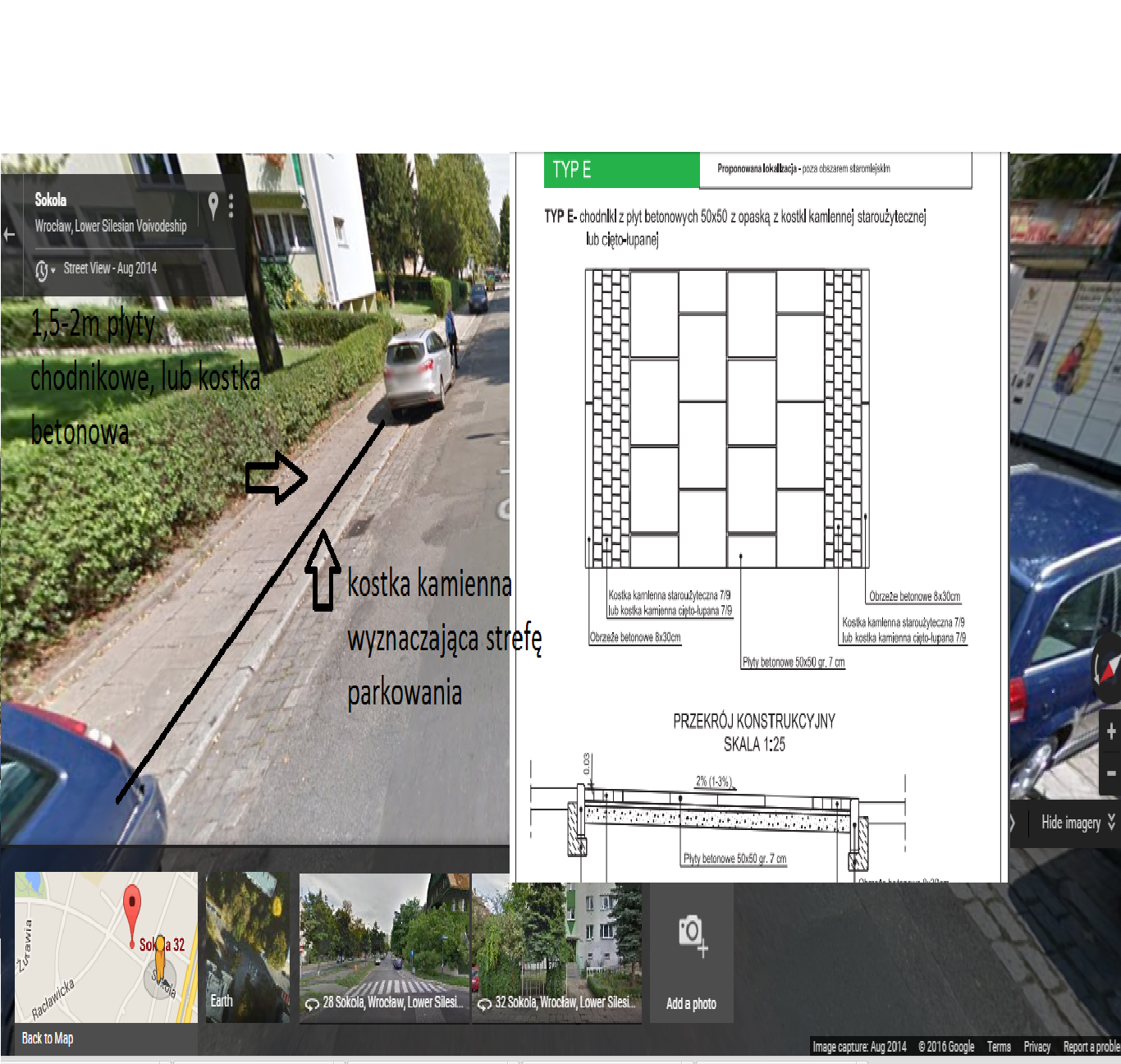Open the three-dot more options menu
This screenshot has width=1121, height=1064.
pos(231,205)
